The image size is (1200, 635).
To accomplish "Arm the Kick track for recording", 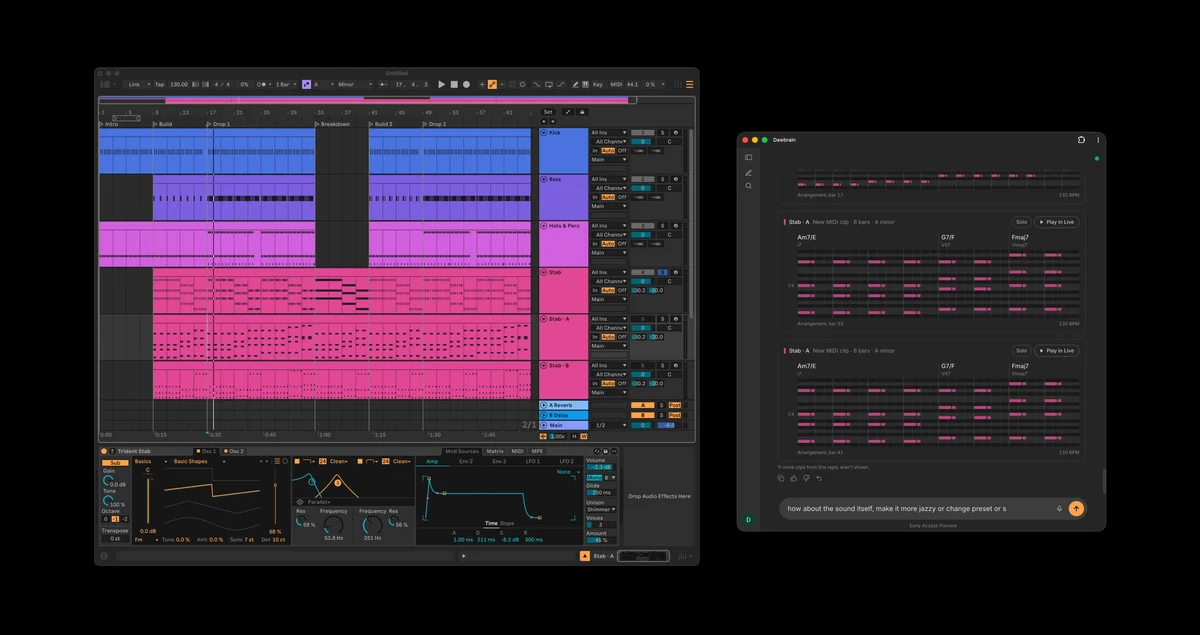I will coord(676,132).
